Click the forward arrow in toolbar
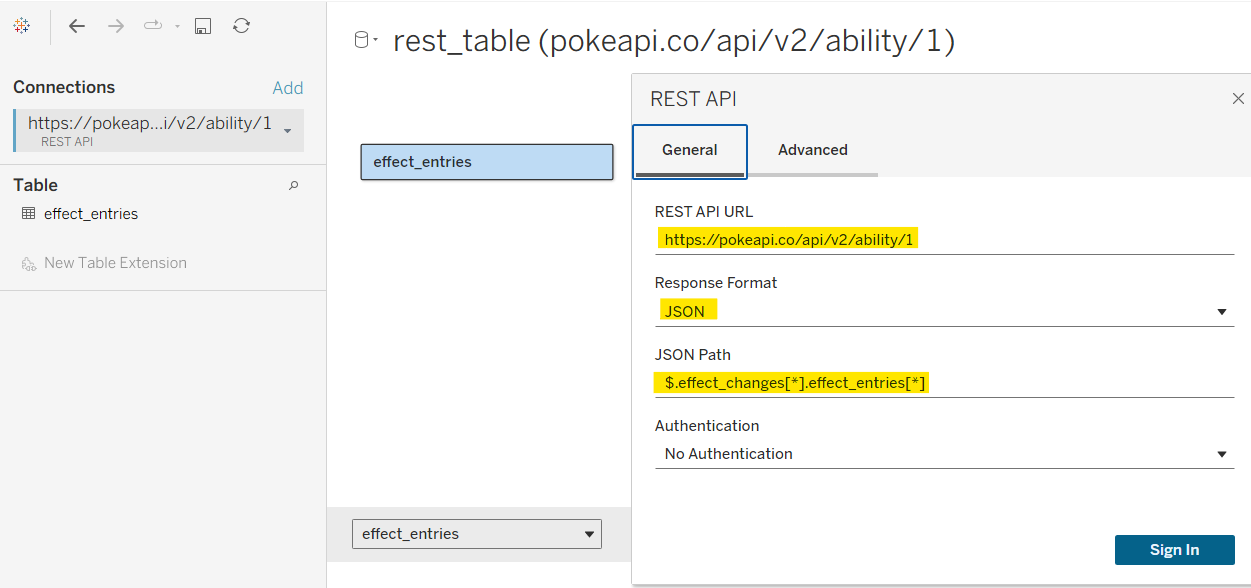Image resolution: width=1251 pixels, height=588 pixels. pyautogui.click(x=116, y=26)
